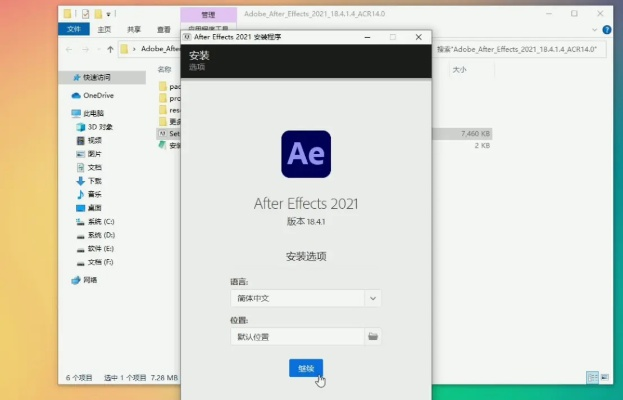Expand the ribbon with the chevron

tap(594, 29)
